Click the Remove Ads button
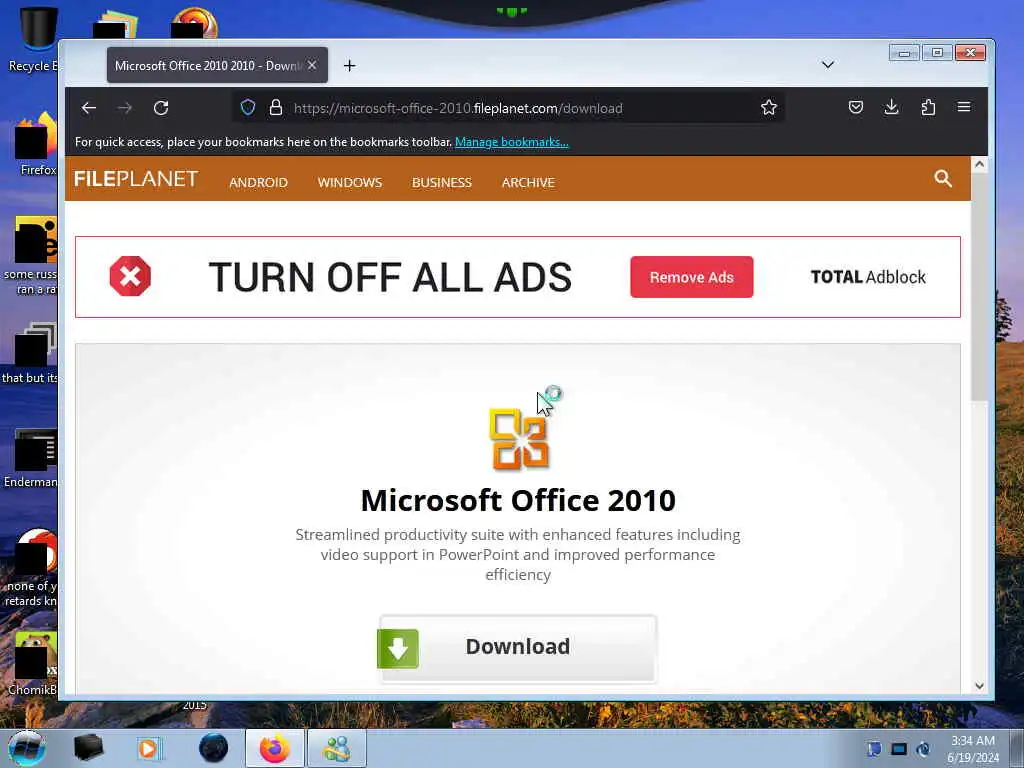Image resolution: width=1024 pixels, height=768 pixels. pyautogui.click(x=692, y=277)
